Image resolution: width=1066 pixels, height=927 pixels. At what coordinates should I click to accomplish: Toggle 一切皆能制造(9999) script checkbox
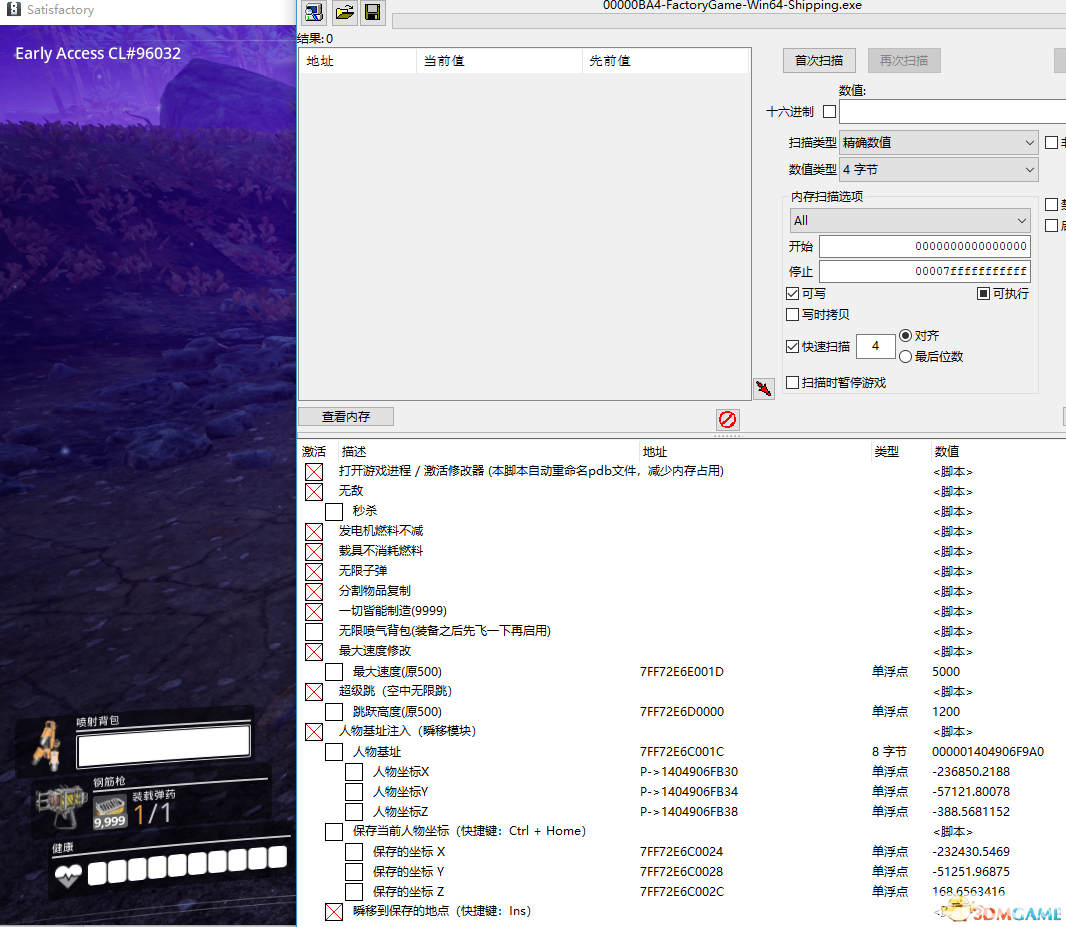tap(313, 612)
